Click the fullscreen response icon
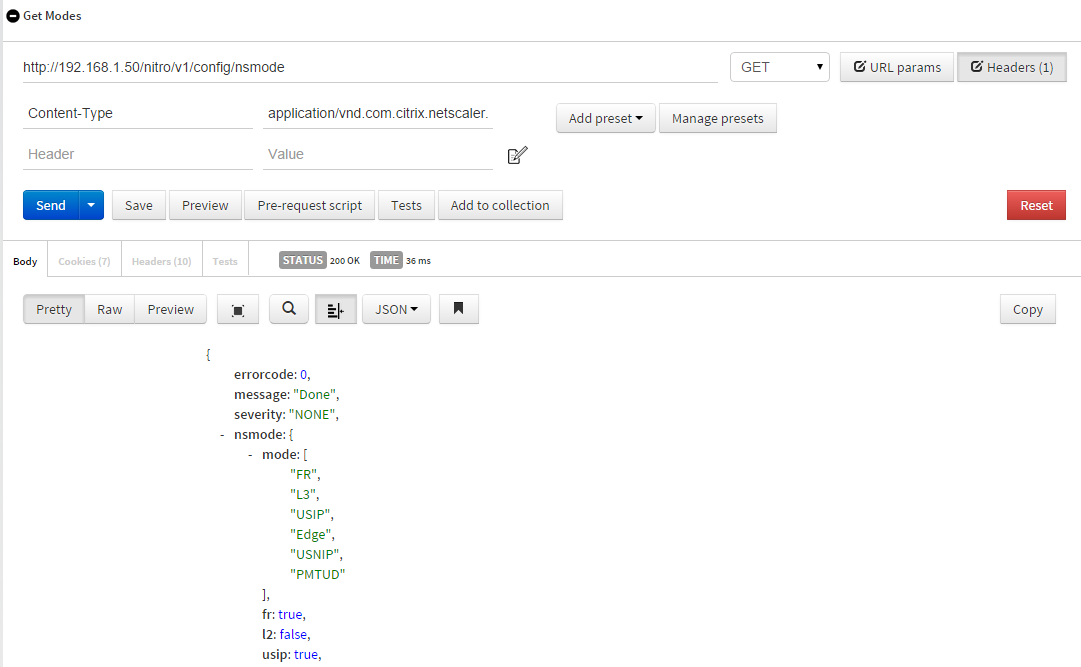The height and width of the screenshot is (667, 1081). 238,310
